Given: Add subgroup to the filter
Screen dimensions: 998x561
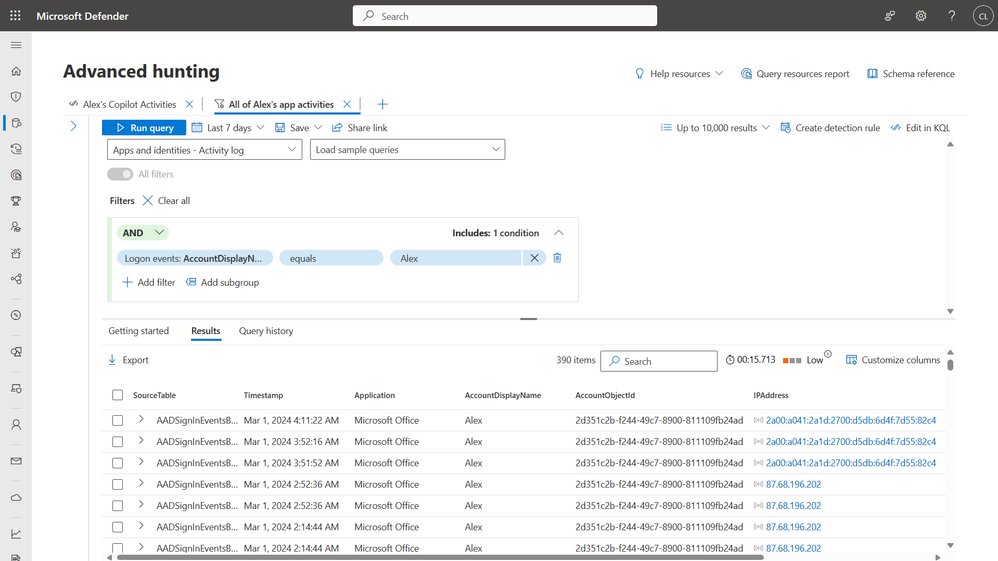Looking at the screenshot, I should point(222,282).
